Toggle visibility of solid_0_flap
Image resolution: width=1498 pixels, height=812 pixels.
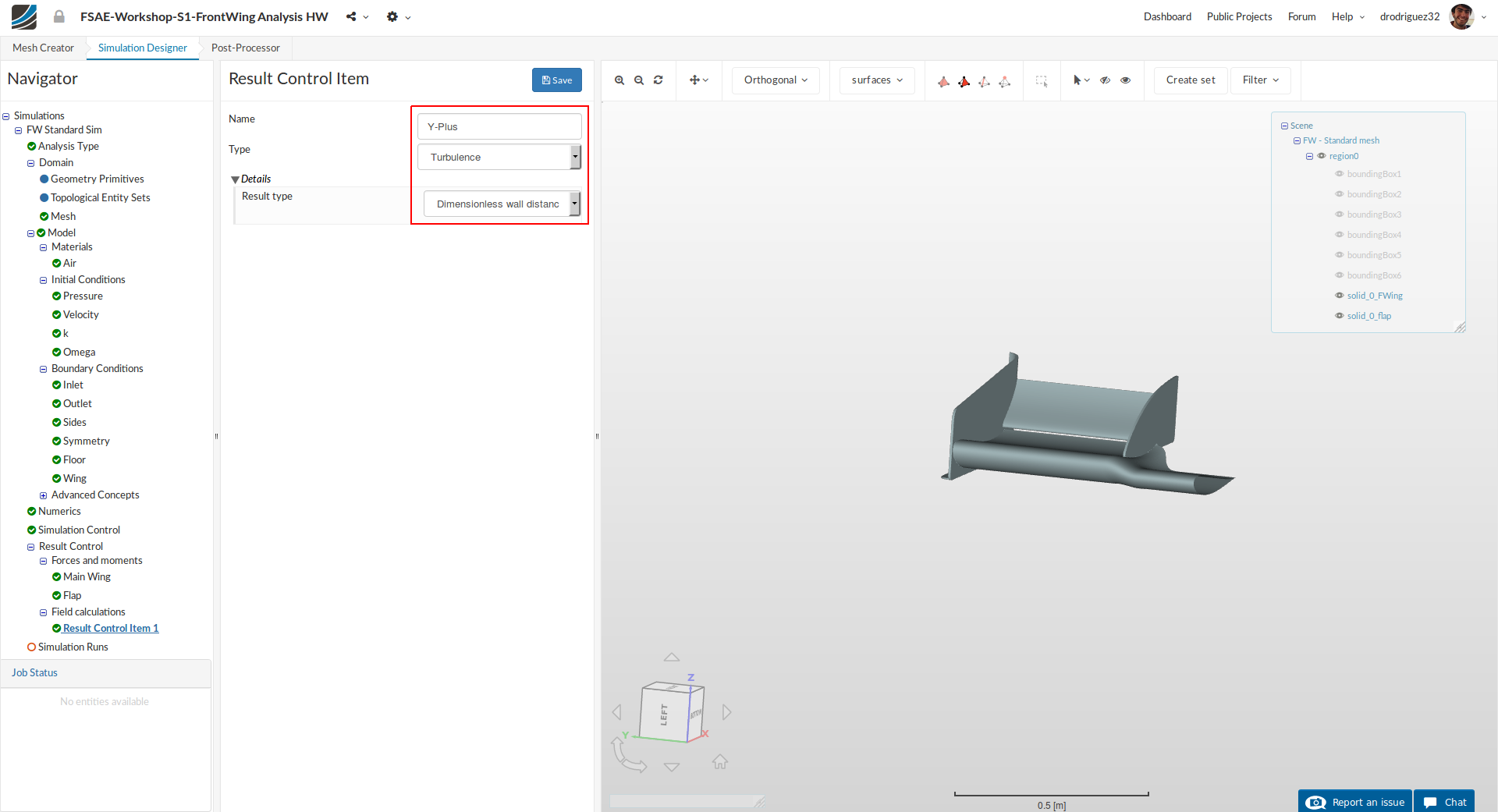pos(1340,316)
